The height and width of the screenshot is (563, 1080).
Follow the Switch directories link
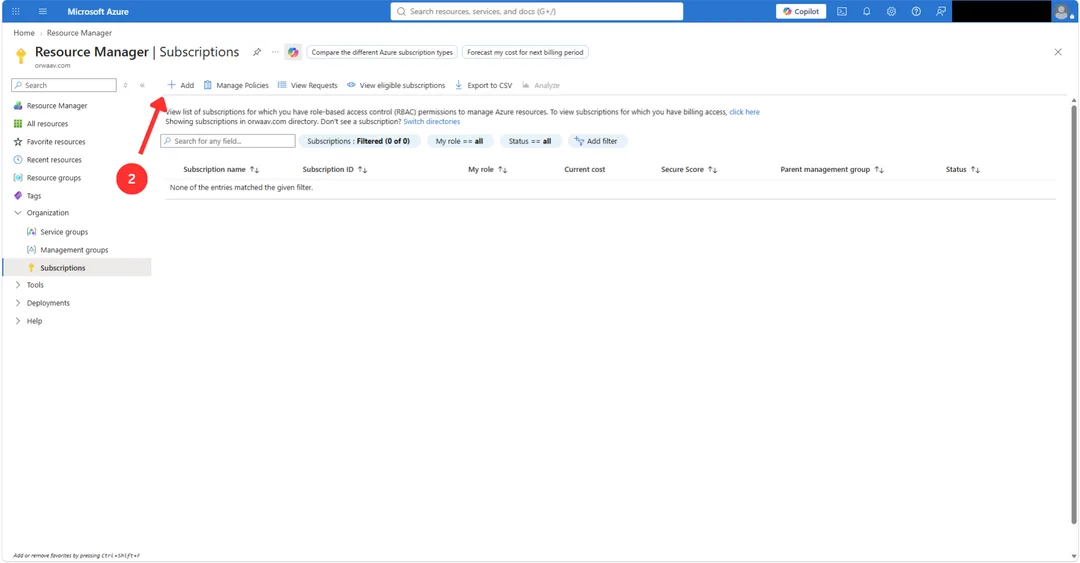click(431, 121)
